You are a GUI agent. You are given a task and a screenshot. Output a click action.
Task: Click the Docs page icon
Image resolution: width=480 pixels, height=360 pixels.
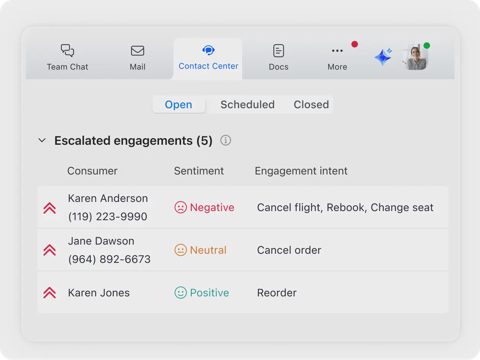pos(278,51)
